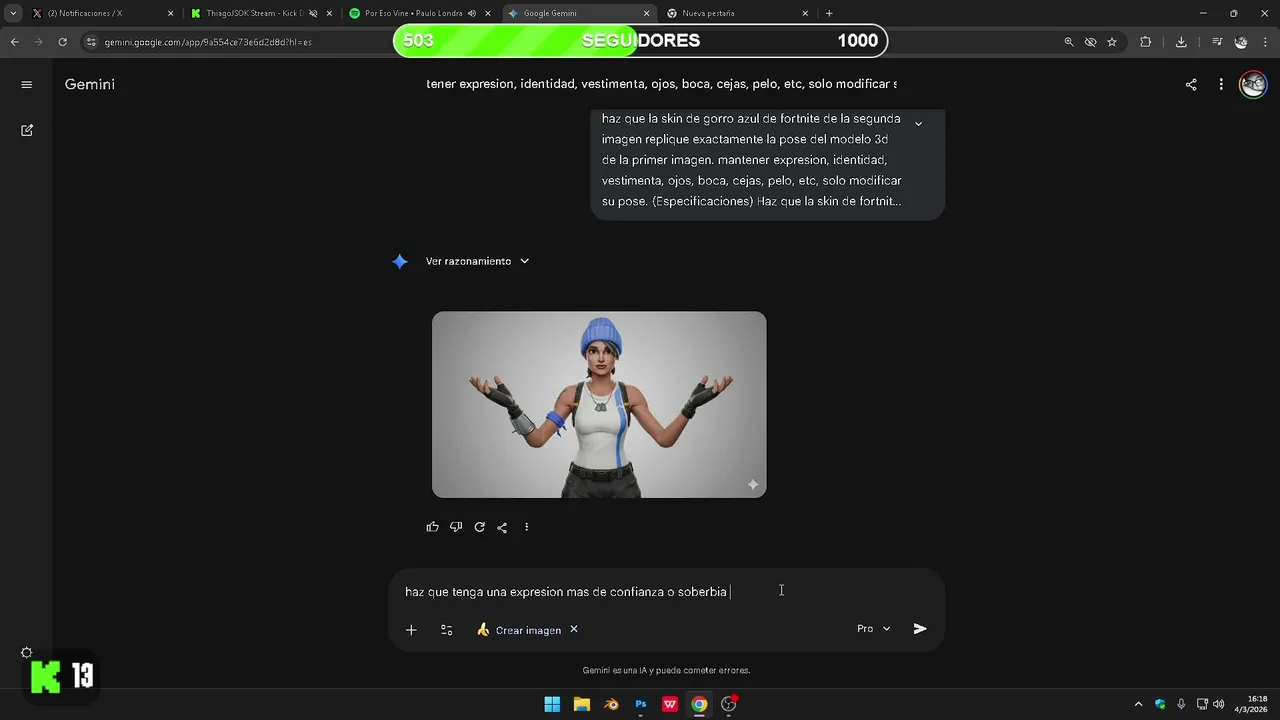This screenshot has height=720, width=1280.
Task: Go back in Chrome
Action: click(14, 42)
